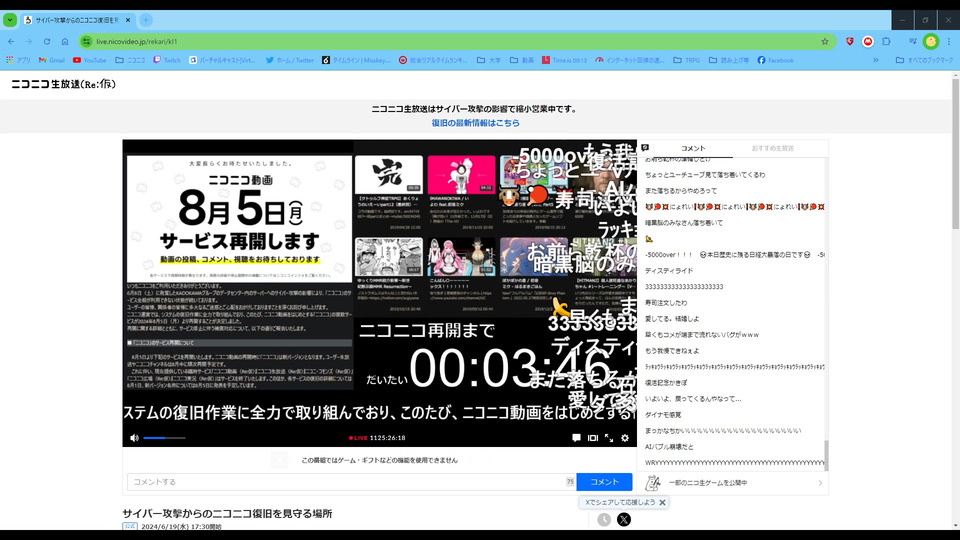This screenshot has width=960, height=540.
Task: Open the Gmail bookmark
Action: click(51, 60)
